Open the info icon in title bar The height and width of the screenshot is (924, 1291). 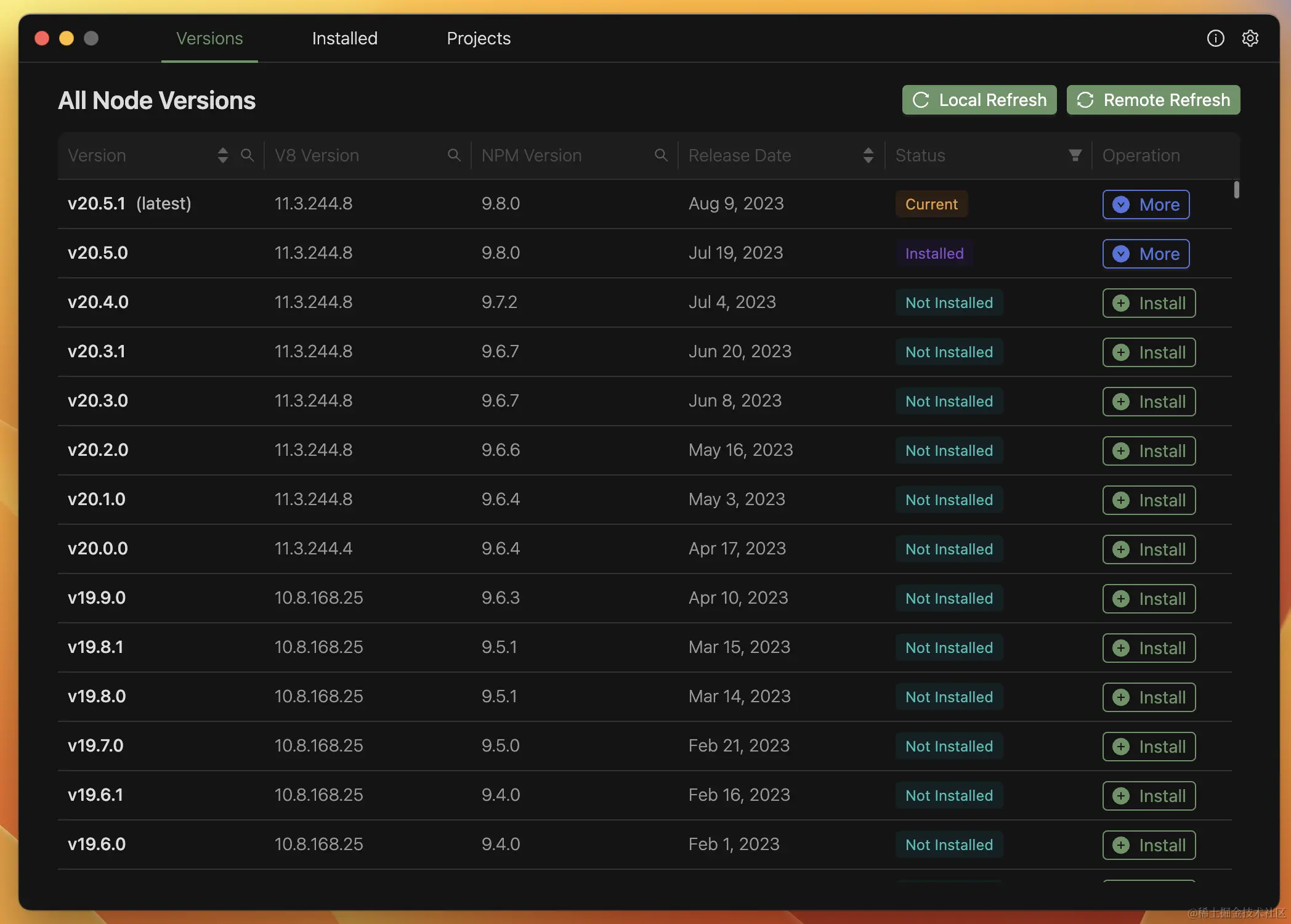(x=1215, y=38)
